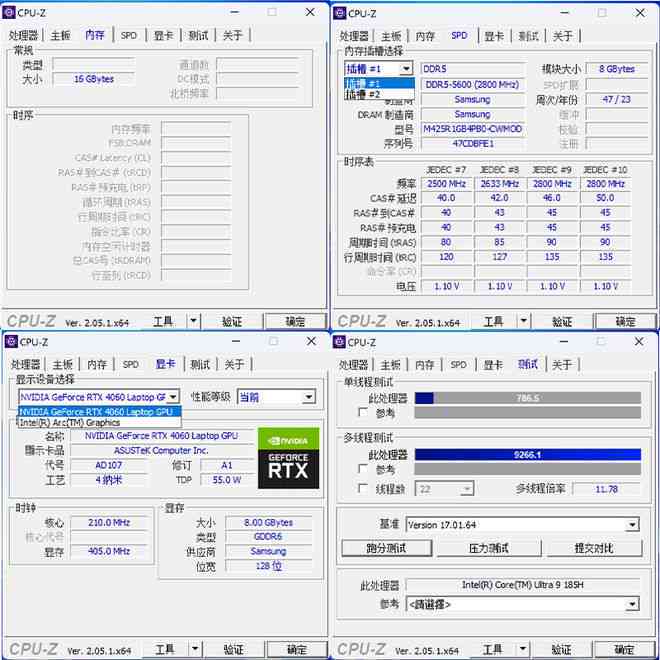Open SPD tab in the Memory window

[129, 35]
